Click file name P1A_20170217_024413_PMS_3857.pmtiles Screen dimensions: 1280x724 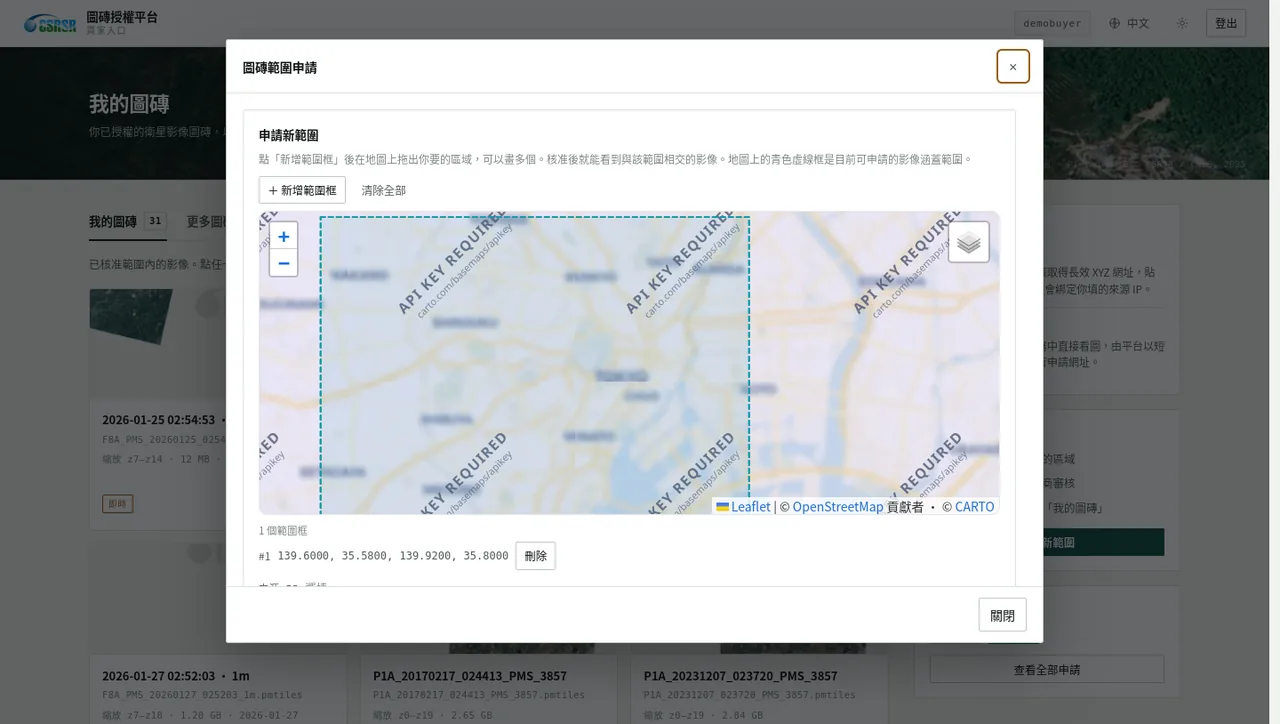point(479,695)
